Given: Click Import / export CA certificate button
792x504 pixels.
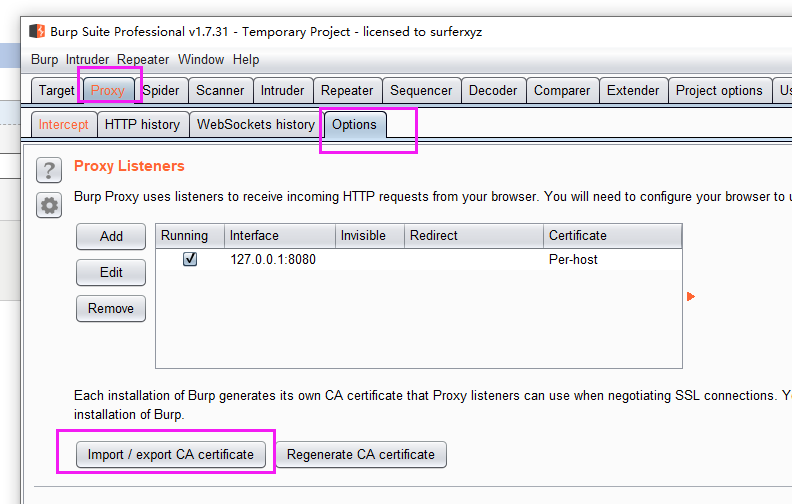Looking at the screenshot, I should [x=171, y=455].
